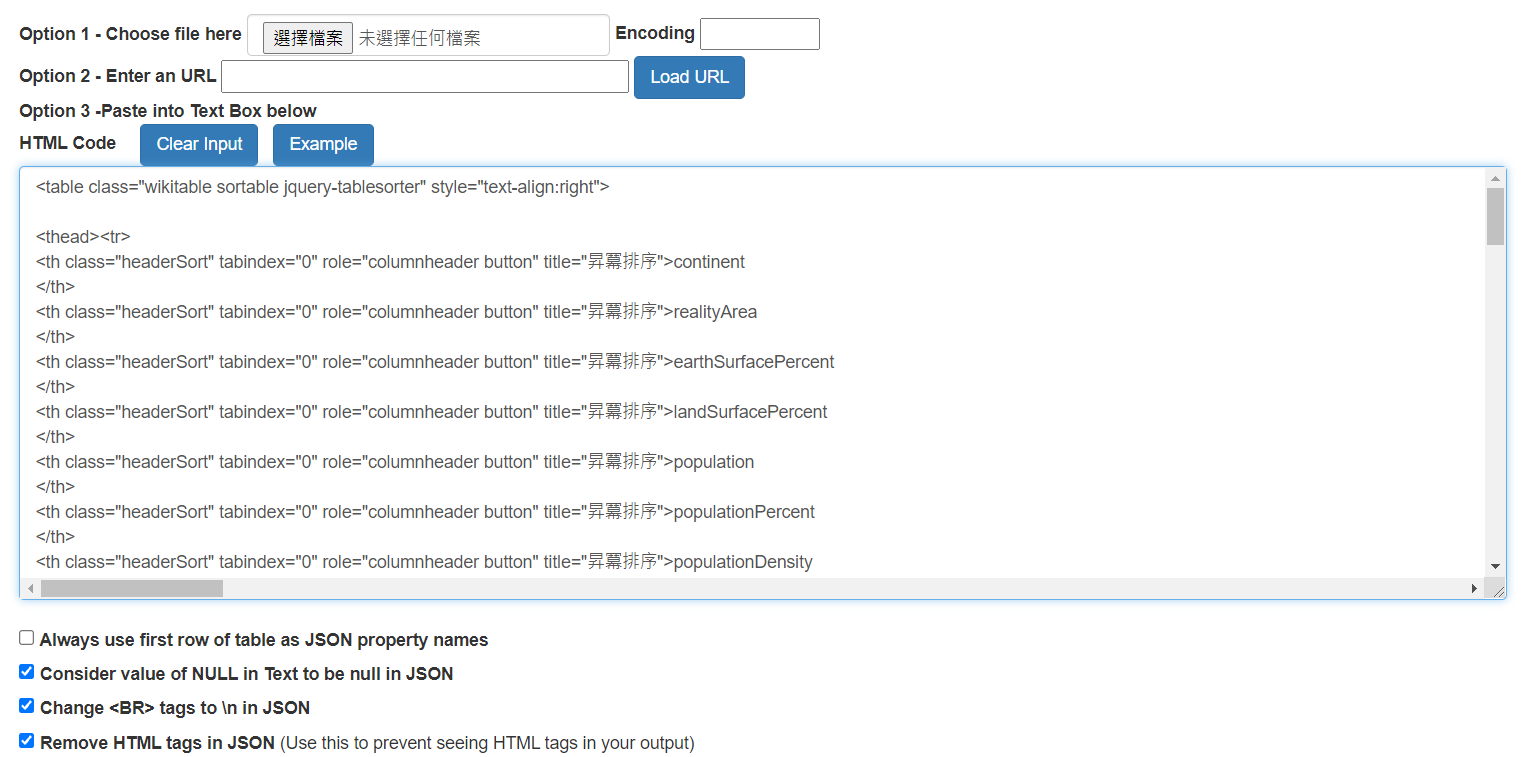Click the opening table tag line in code
Image resolution: width=1536 pixels, height=757 pixels.
click(x=322, y=187)
